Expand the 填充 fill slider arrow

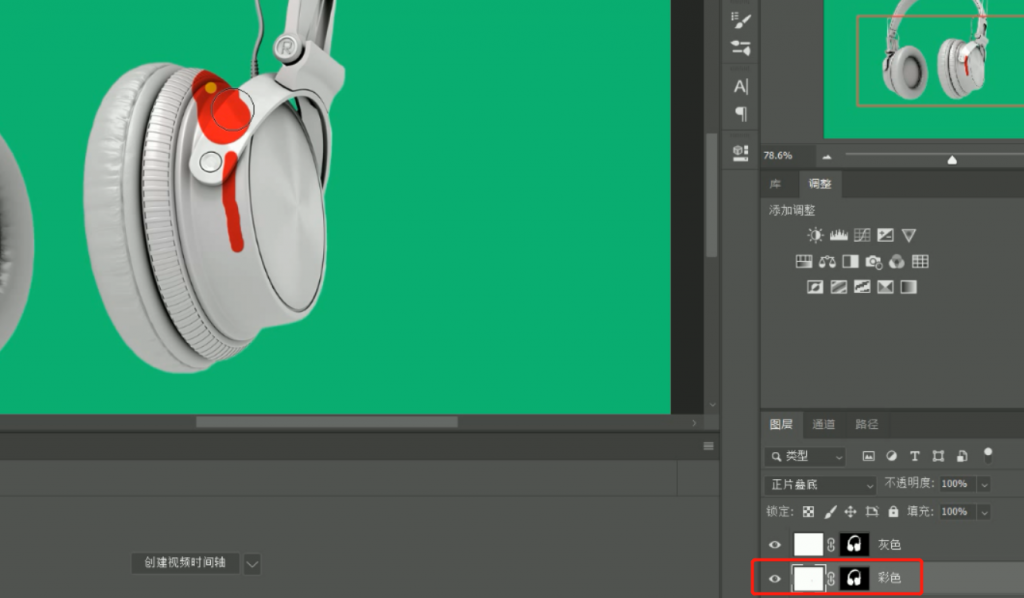pyautogui.click(x=984, y=512)
